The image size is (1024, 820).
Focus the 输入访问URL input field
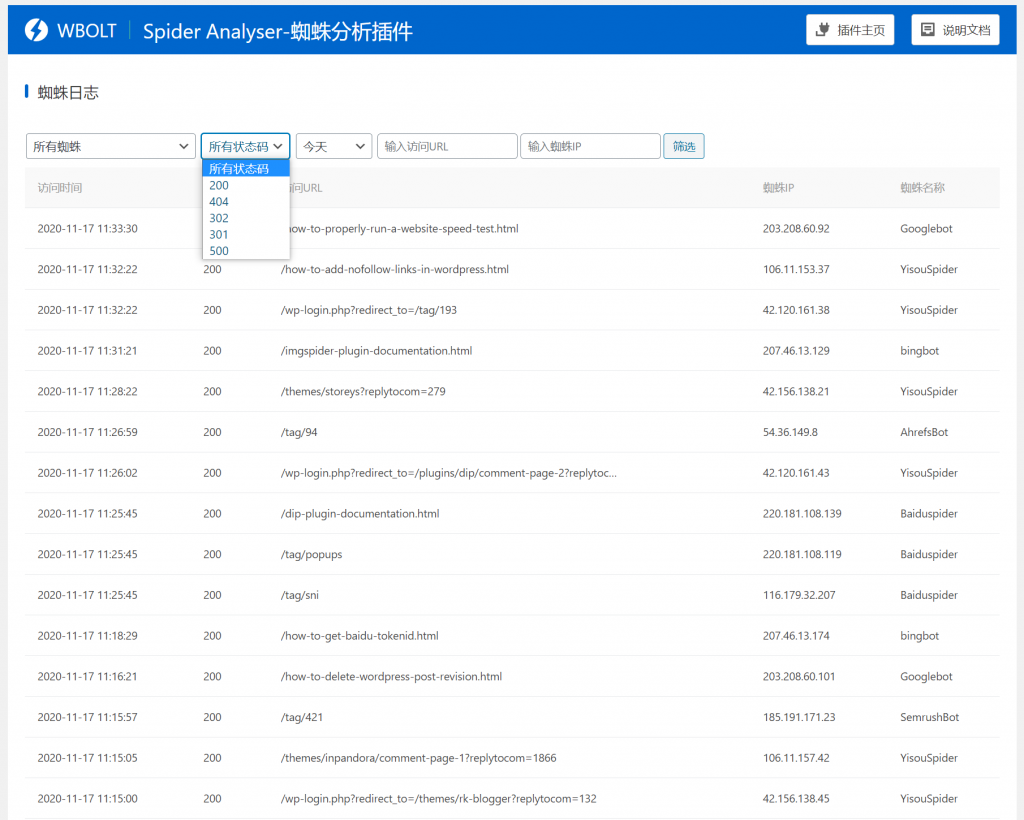click(x=446, y=146)
